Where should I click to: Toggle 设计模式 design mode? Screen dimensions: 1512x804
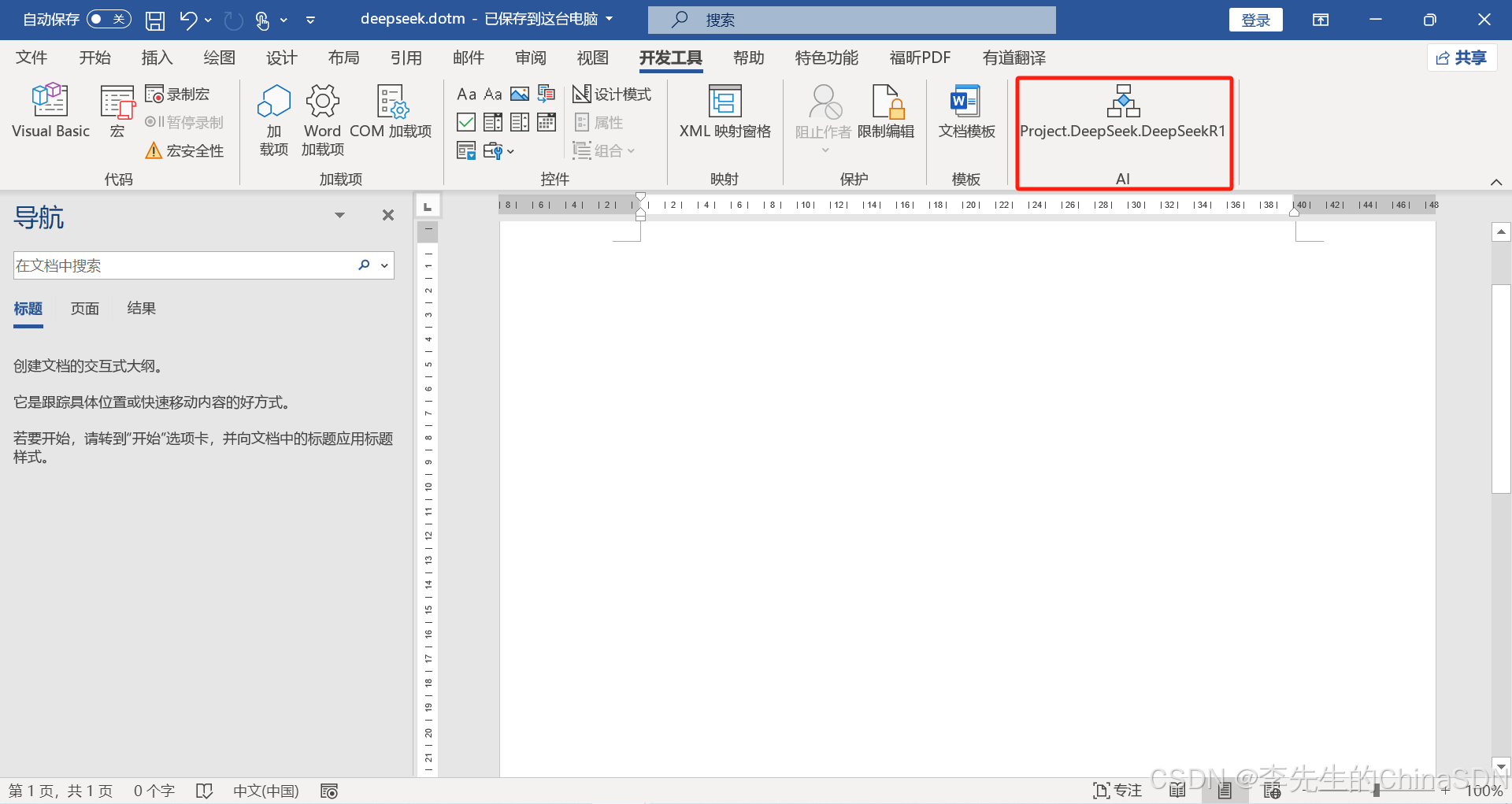(x=612, y=94)
